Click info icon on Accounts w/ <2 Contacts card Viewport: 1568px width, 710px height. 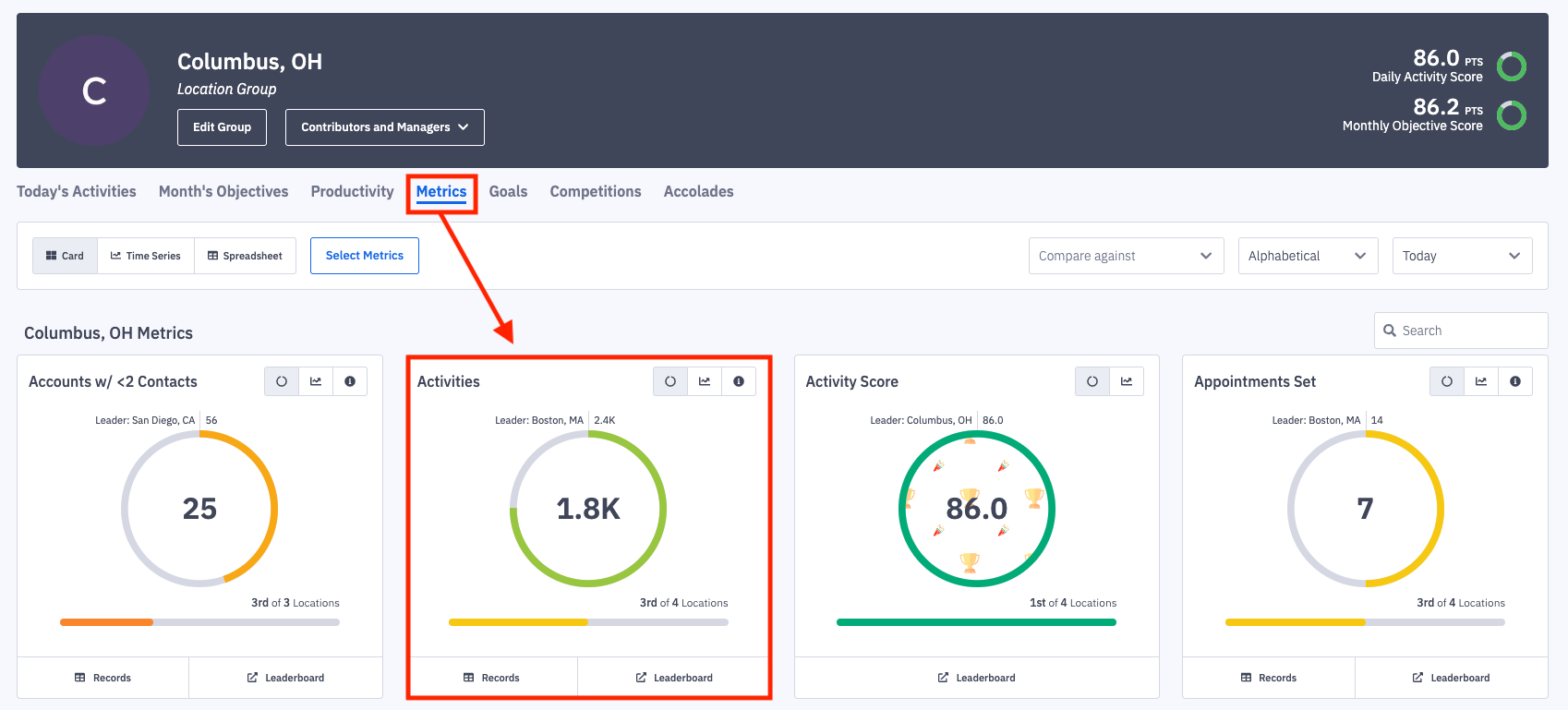(350, 381)
